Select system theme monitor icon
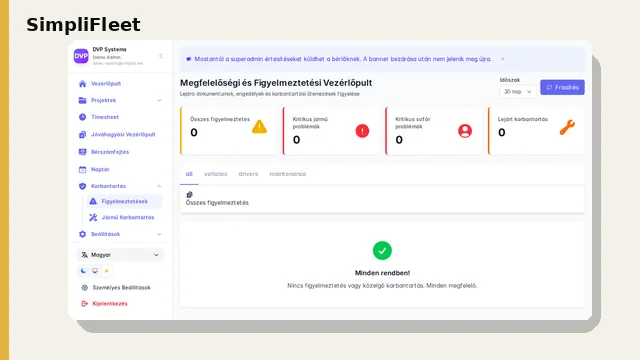This screenshot has height=360, width=640. [x=95, y=271]
